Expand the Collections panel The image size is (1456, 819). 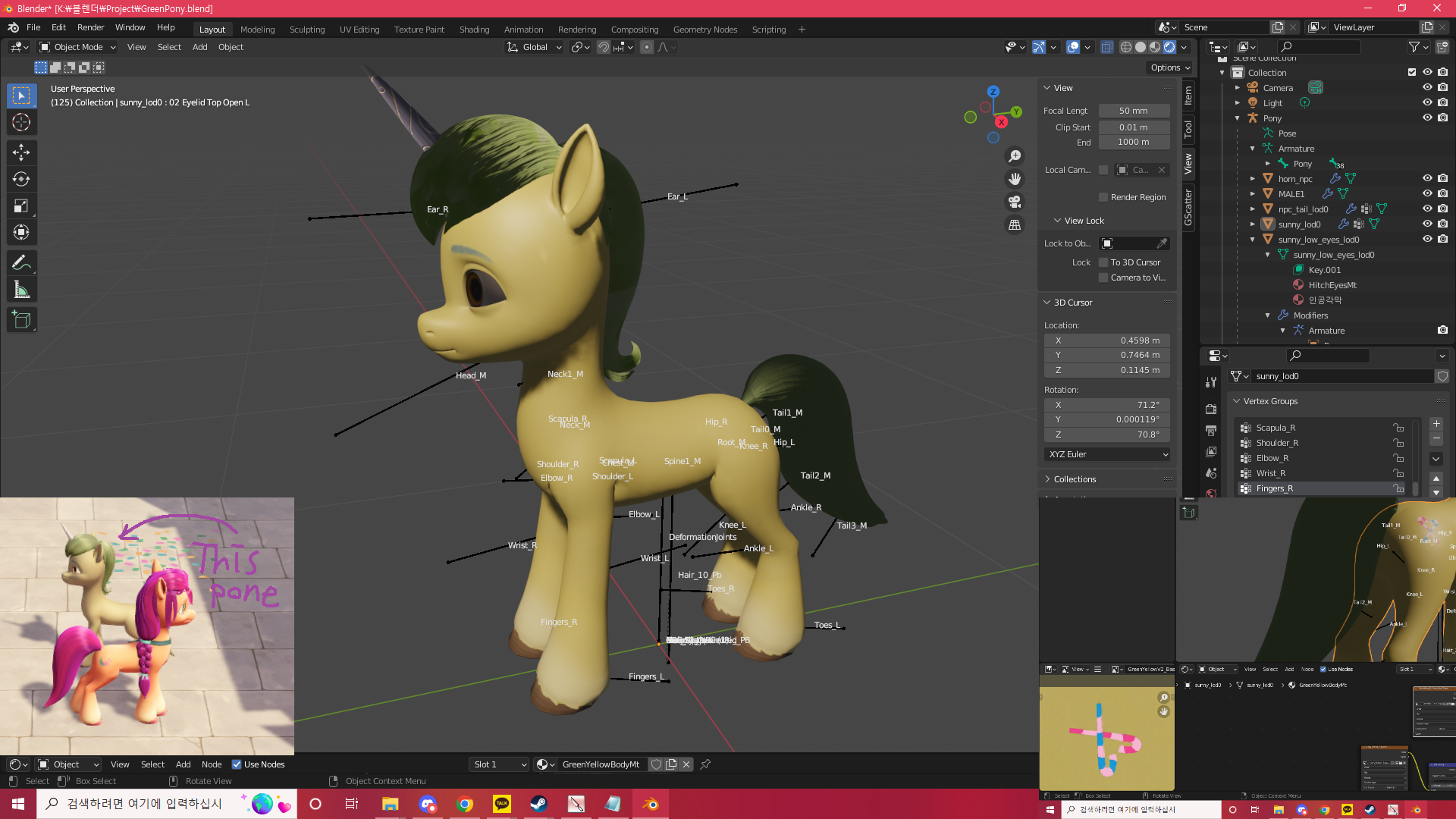click(1075, 479)
